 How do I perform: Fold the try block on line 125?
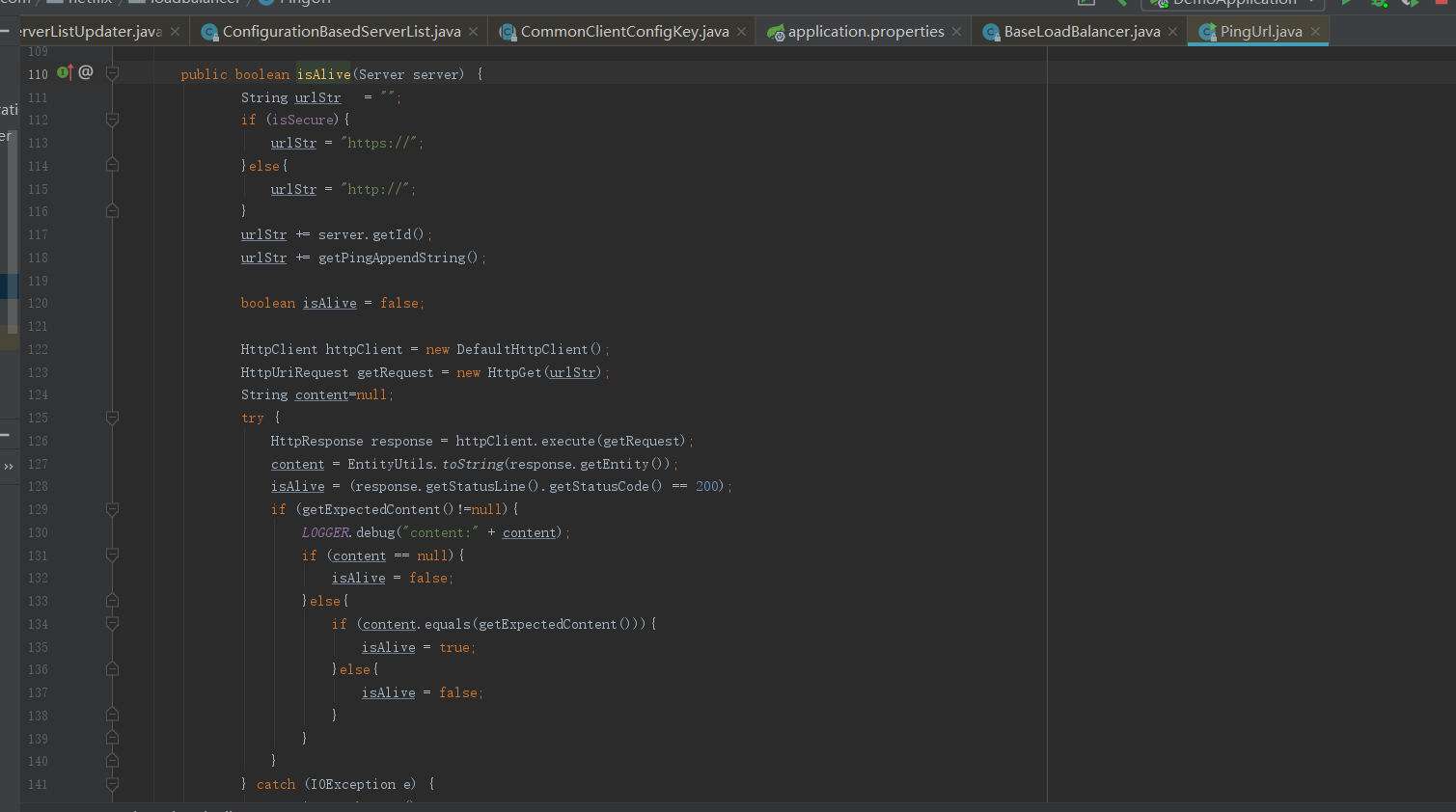click(112, 418)
